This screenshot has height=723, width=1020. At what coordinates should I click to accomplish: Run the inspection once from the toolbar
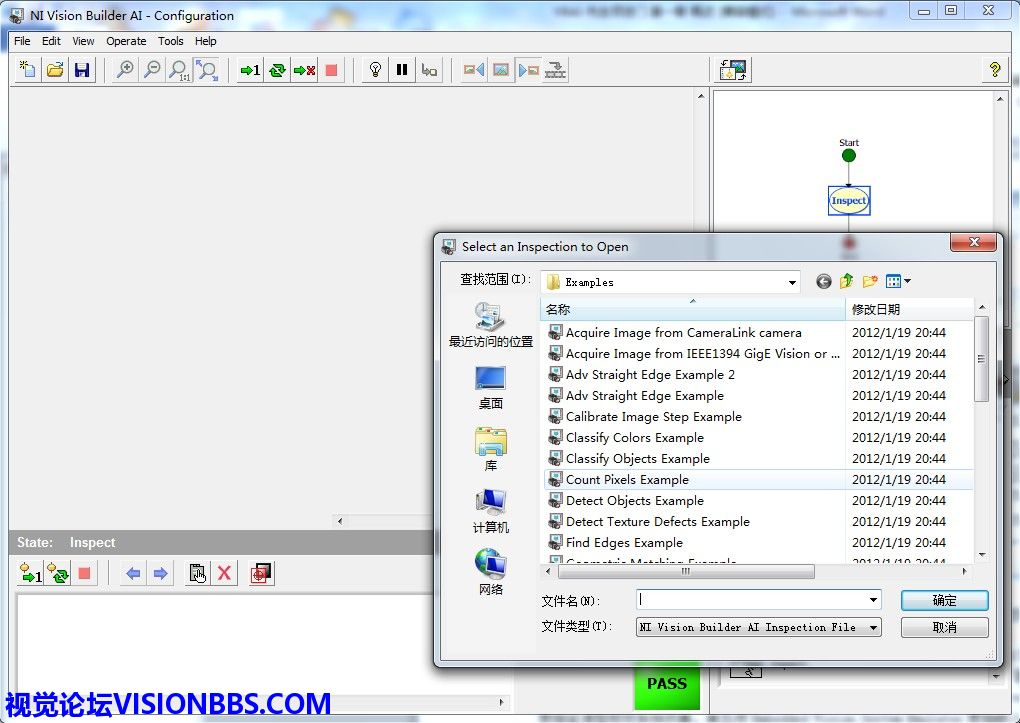[x=250, y=70]
